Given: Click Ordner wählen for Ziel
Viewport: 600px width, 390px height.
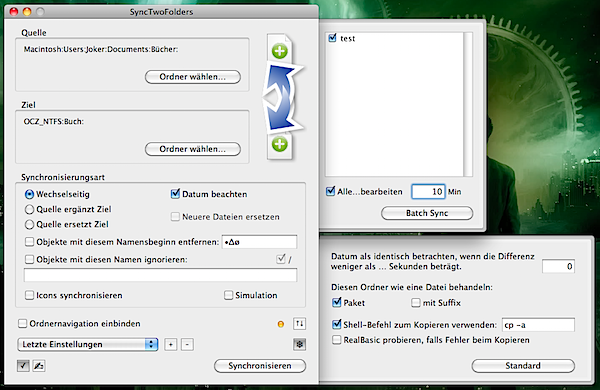Looking at the screenshot, I should click(x=193, y=149).
